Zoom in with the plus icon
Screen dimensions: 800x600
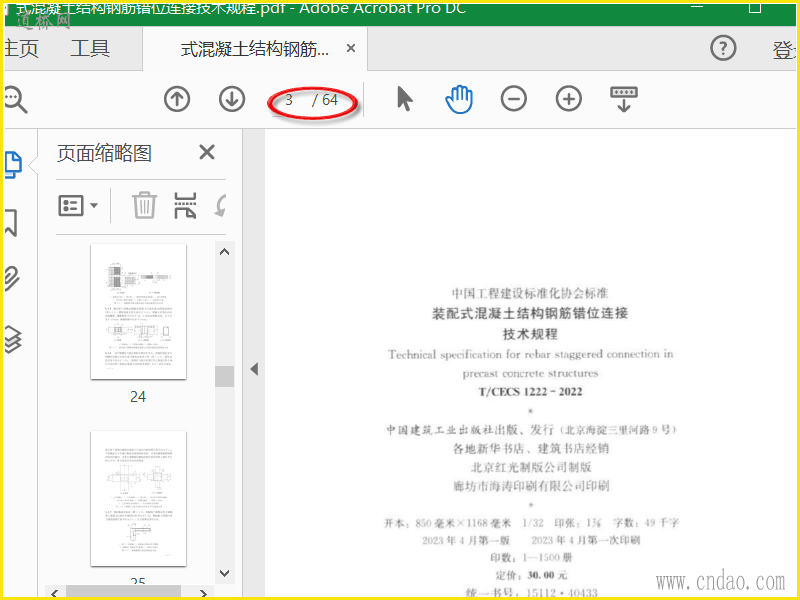[x=569, y=99]
